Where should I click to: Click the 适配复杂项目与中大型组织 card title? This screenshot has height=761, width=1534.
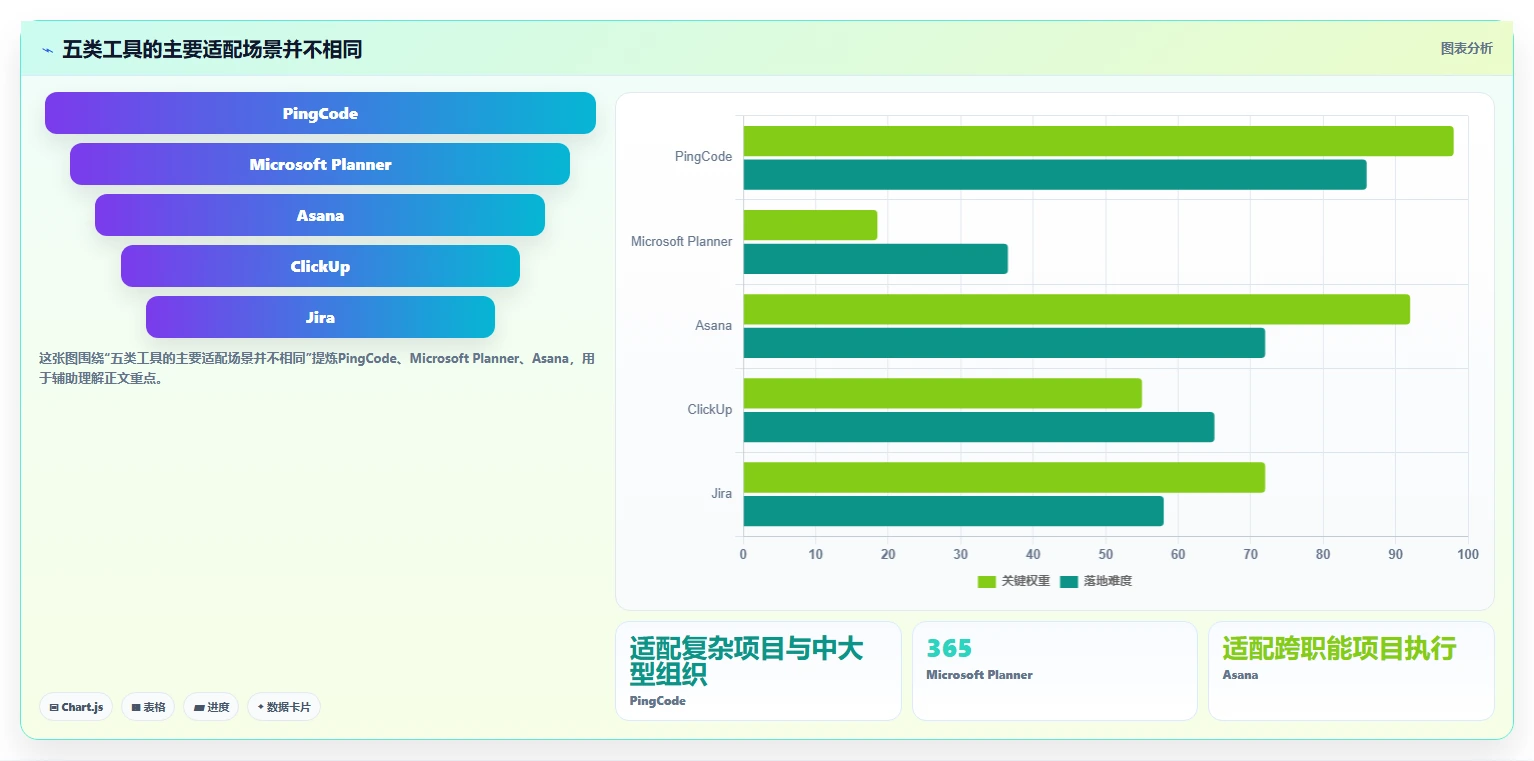click(746, 661)
